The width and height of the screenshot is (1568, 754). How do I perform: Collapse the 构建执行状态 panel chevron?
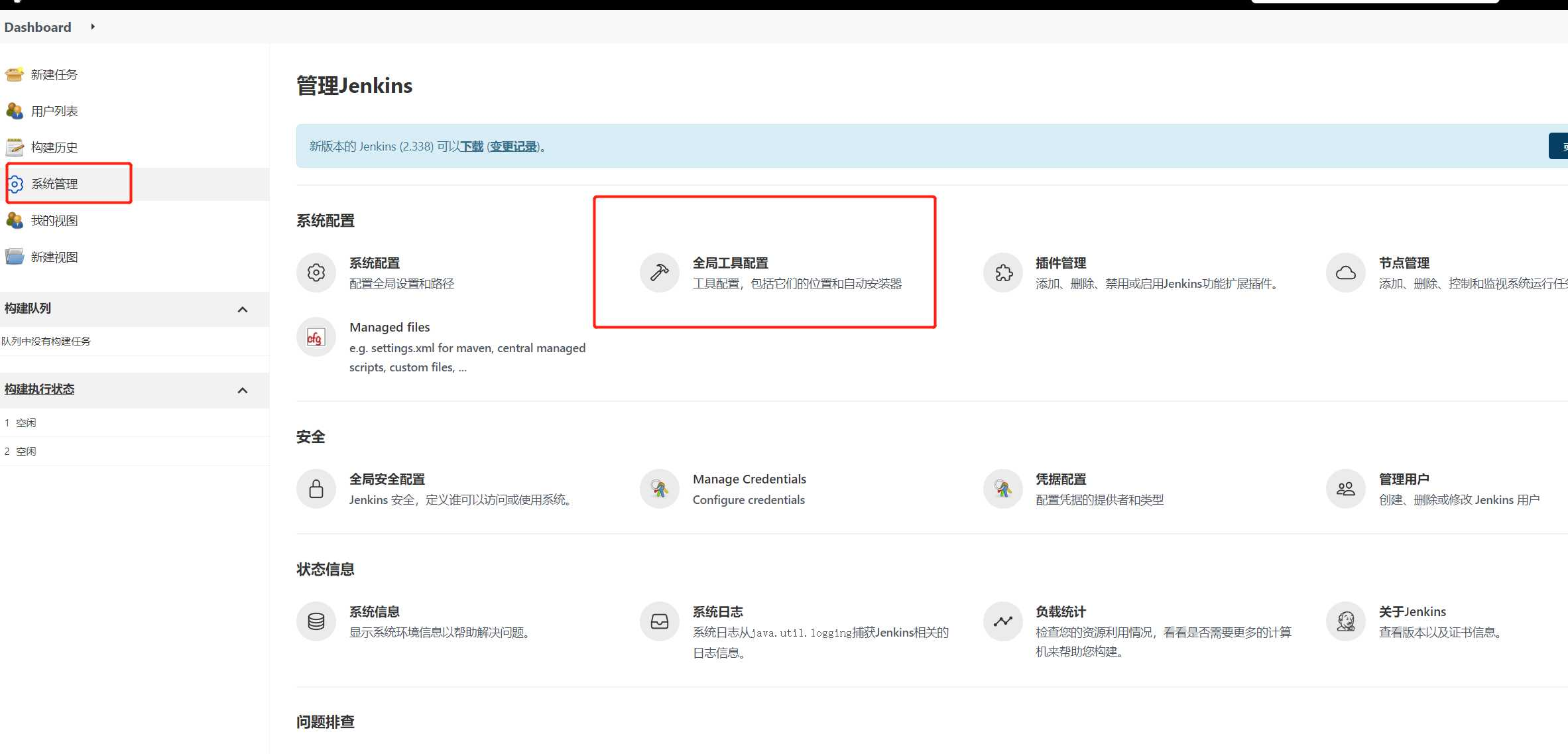coord(243,390)
